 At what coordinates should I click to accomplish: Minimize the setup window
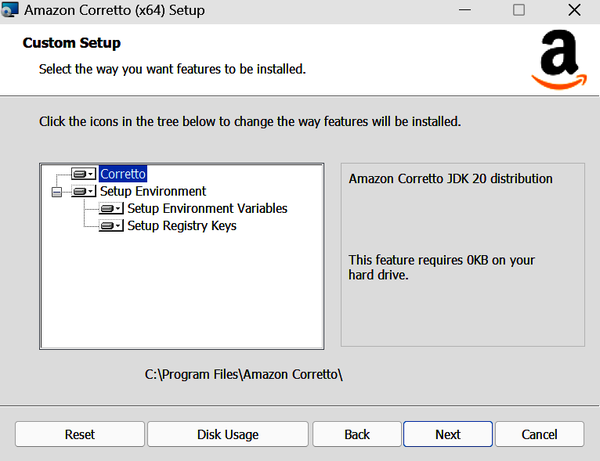(465, 10)
